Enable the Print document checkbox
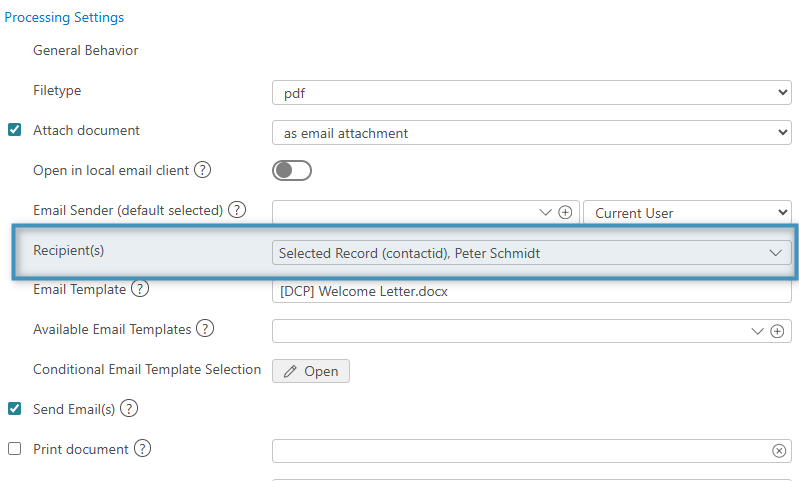The image size is (799, 491). click(15, 449)
